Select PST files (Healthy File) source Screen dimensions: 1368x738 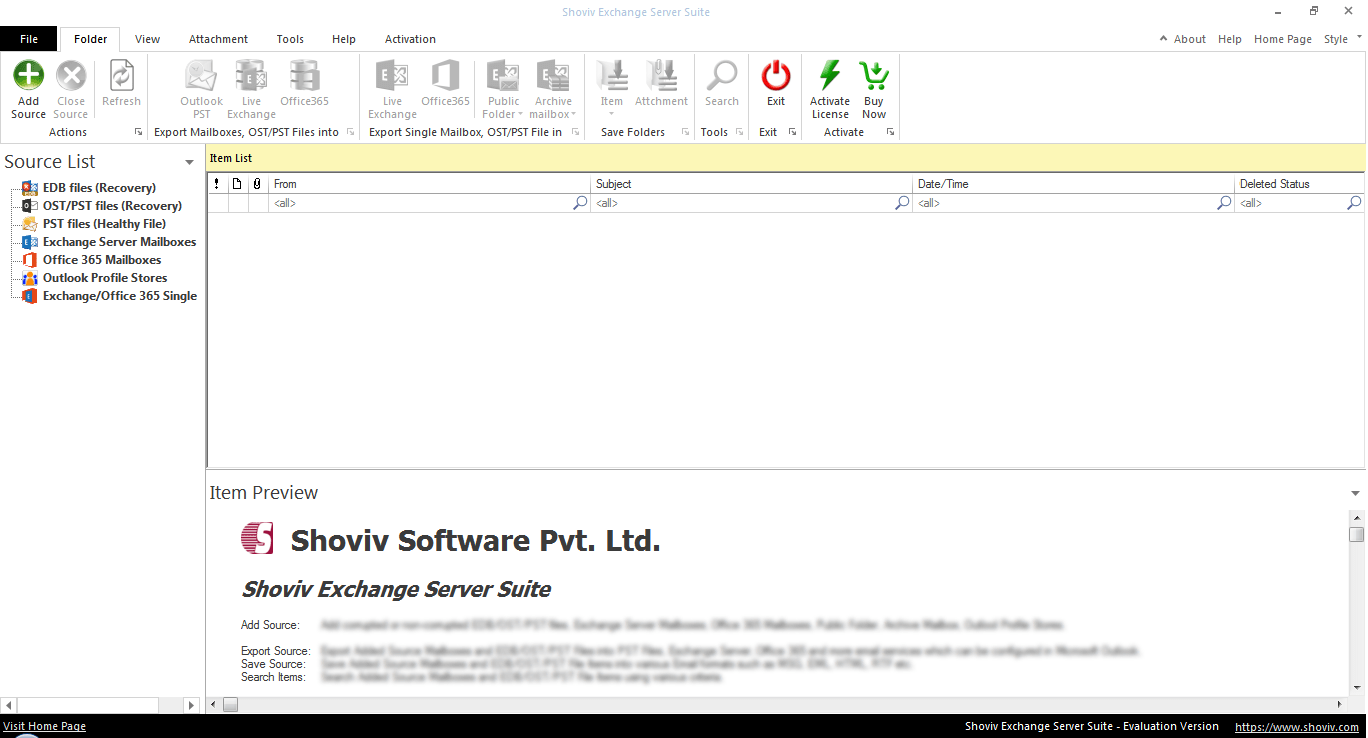tap(104, 224)
